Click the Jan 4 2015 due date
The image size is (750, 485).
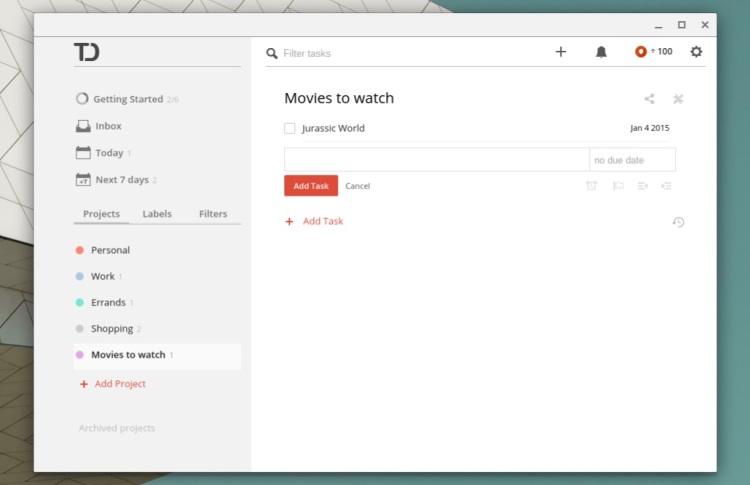tap(650, 128)
